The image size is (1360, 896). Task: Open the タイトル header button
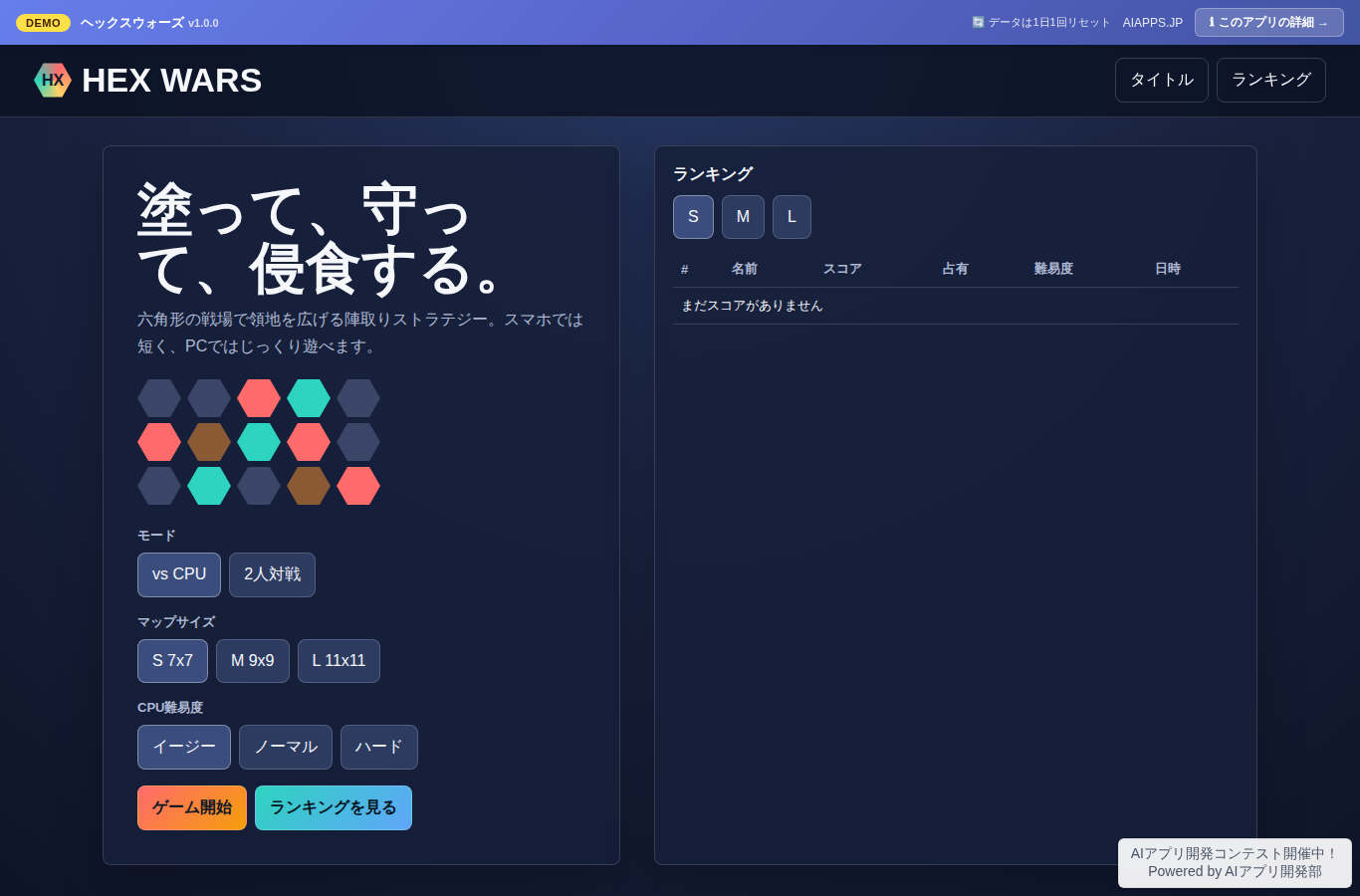tap(1162, 80)
